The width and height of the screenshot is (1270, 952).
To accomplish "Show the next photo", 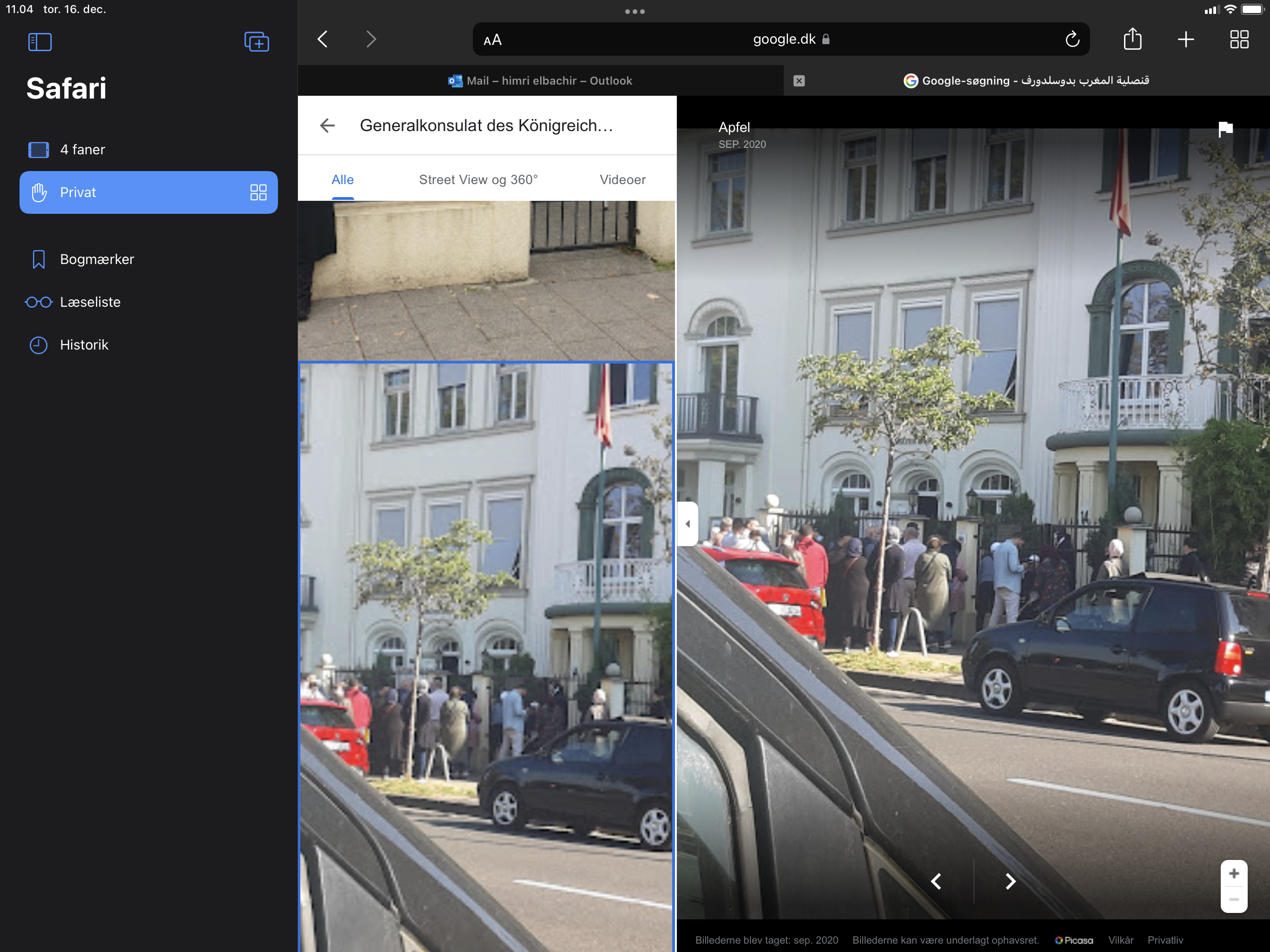I will click(x=1011, y=881).
